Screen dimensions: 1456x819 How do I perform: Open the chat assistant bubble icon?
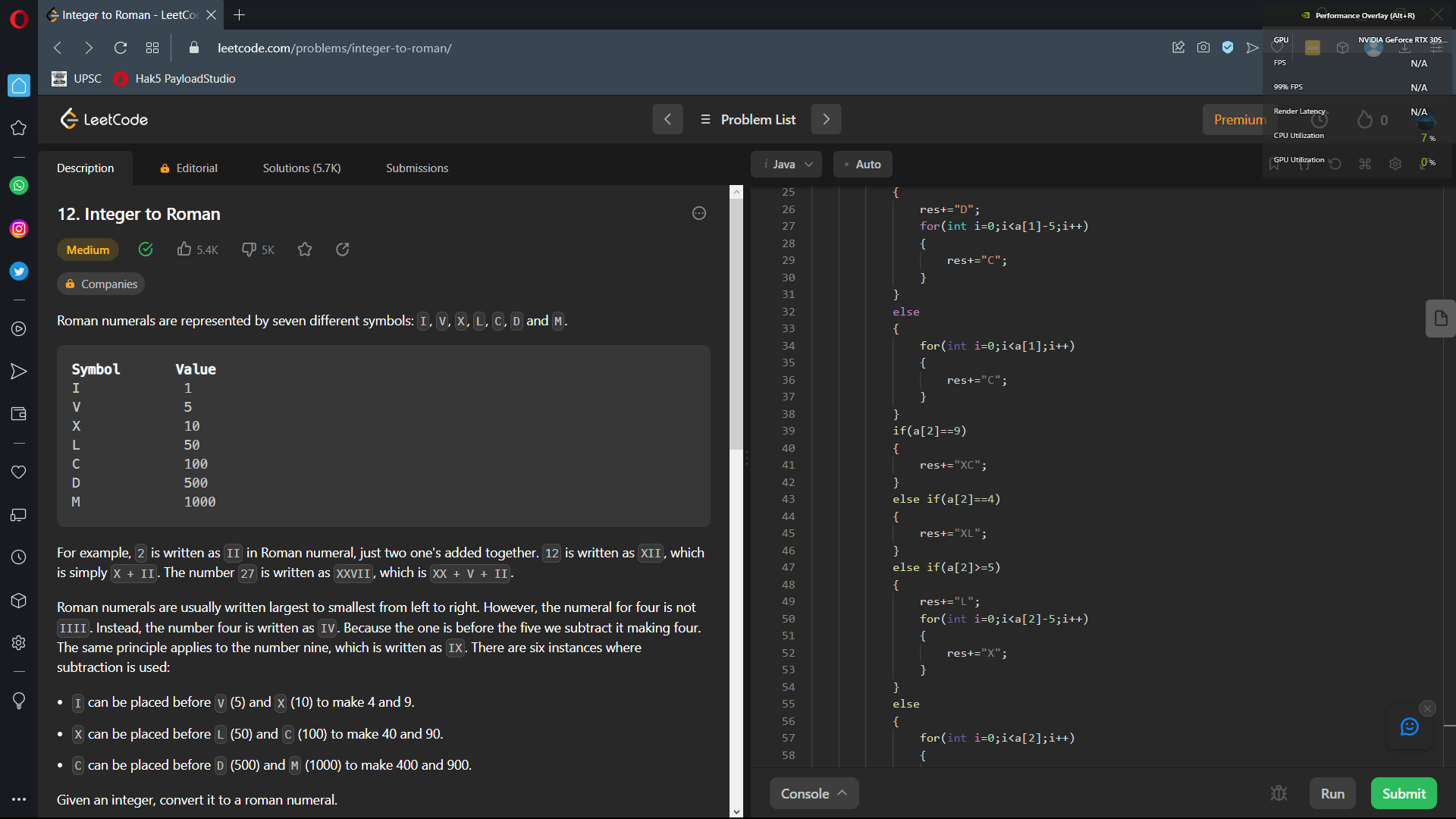pos(1409,727)
